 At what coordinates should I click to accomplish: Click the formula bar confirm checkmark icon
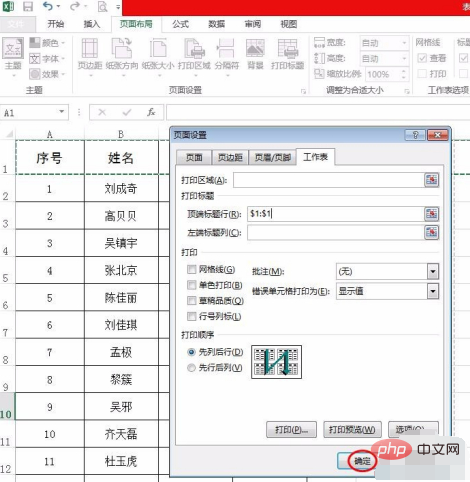[127, 113]
